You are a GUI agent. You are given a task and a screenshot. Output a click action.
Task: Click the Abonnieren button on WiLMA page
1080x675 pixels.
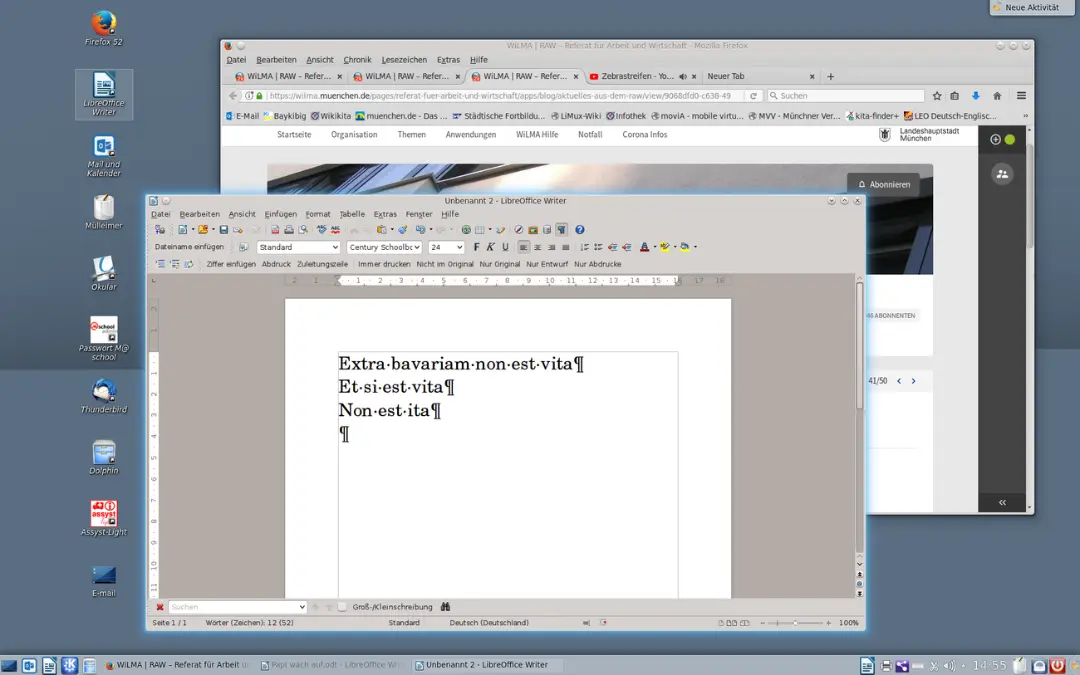click(883, 185)
